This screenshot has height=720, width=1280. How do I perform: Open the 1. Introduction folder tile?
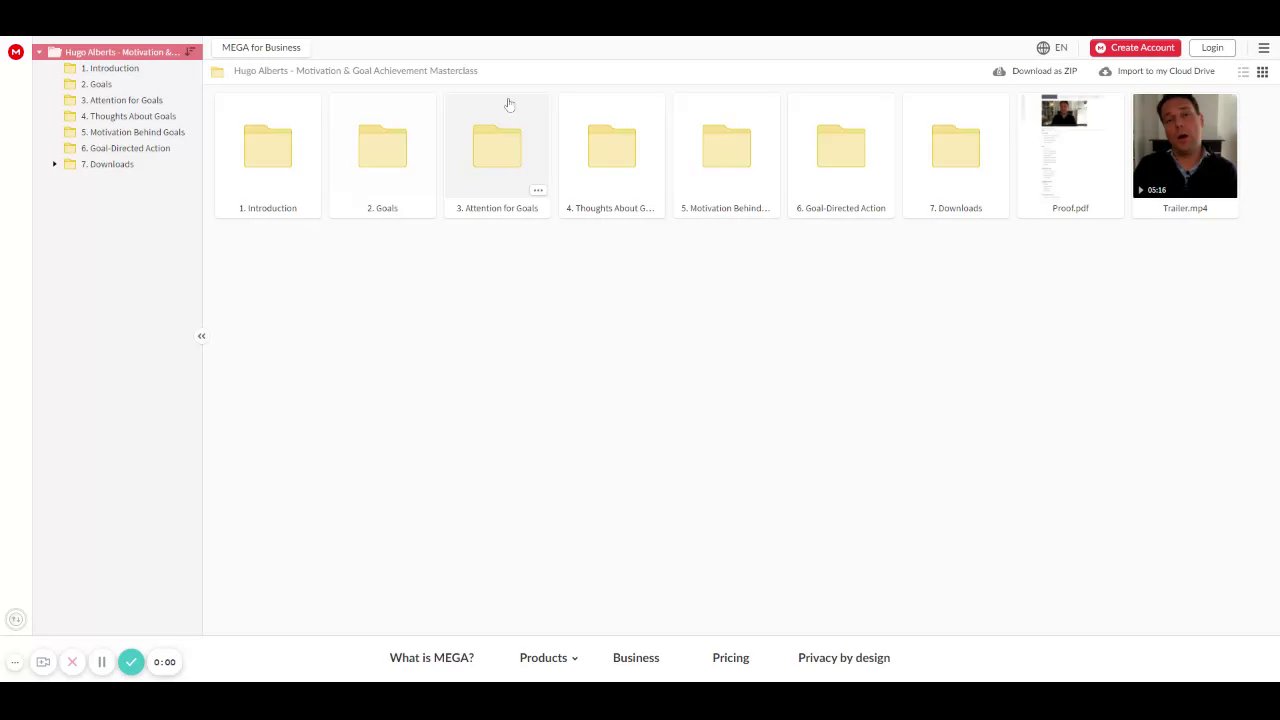[x=268, y=156]
